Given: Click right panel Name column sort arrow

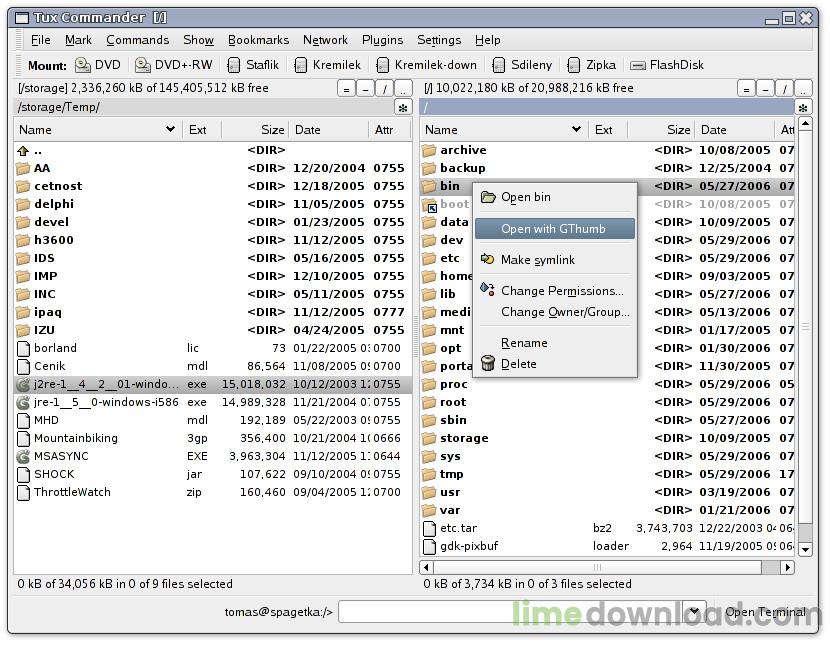Looking at the screenshot, I should 576,129.
